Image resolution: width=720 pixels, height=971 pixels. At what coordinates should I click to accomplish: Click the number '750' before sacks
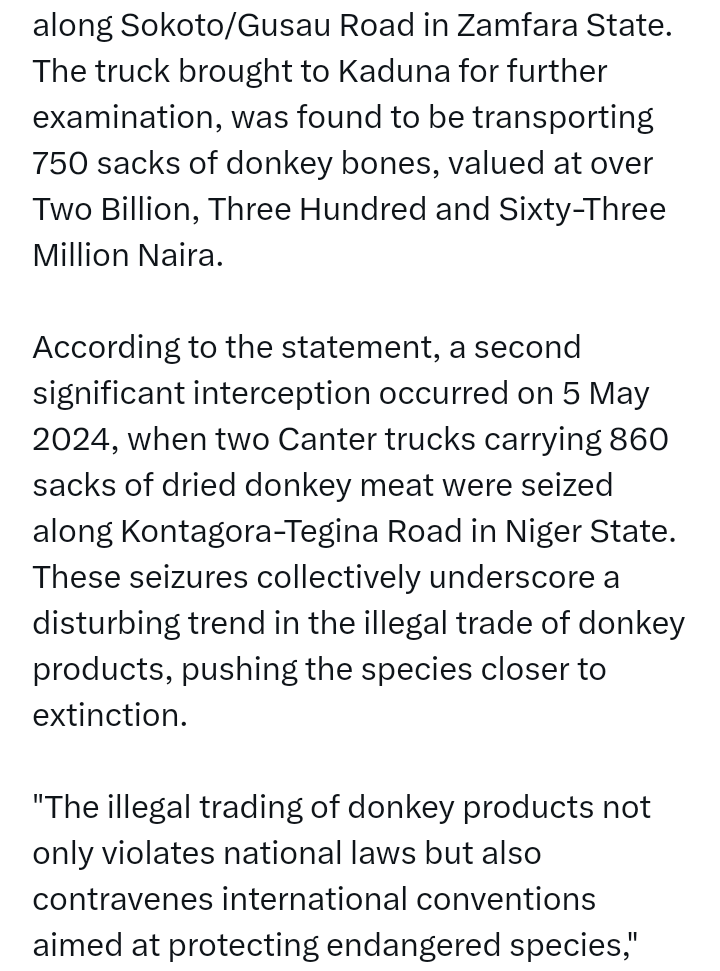click(x=60, y=163)
